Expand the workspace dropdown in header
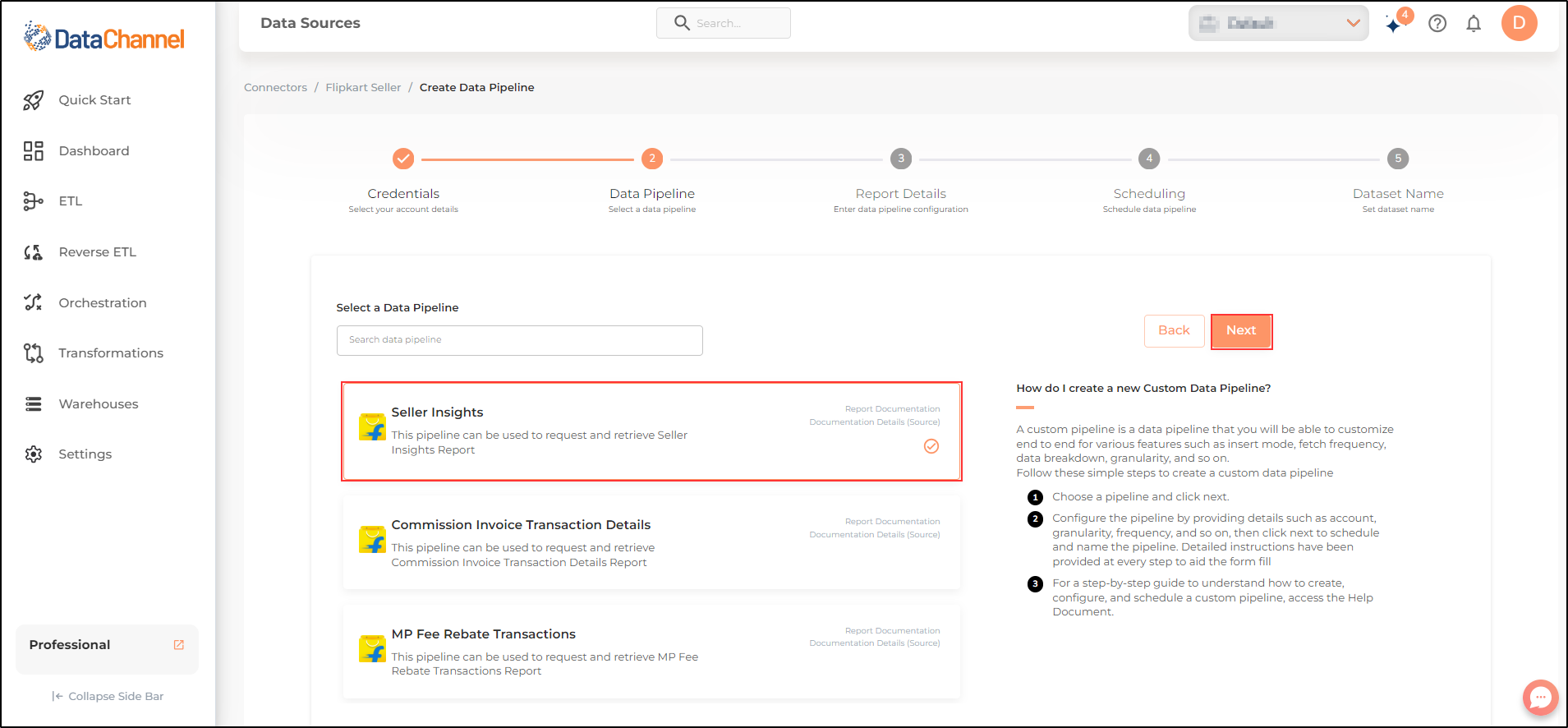1568x728 pixels. (1278, 23)
